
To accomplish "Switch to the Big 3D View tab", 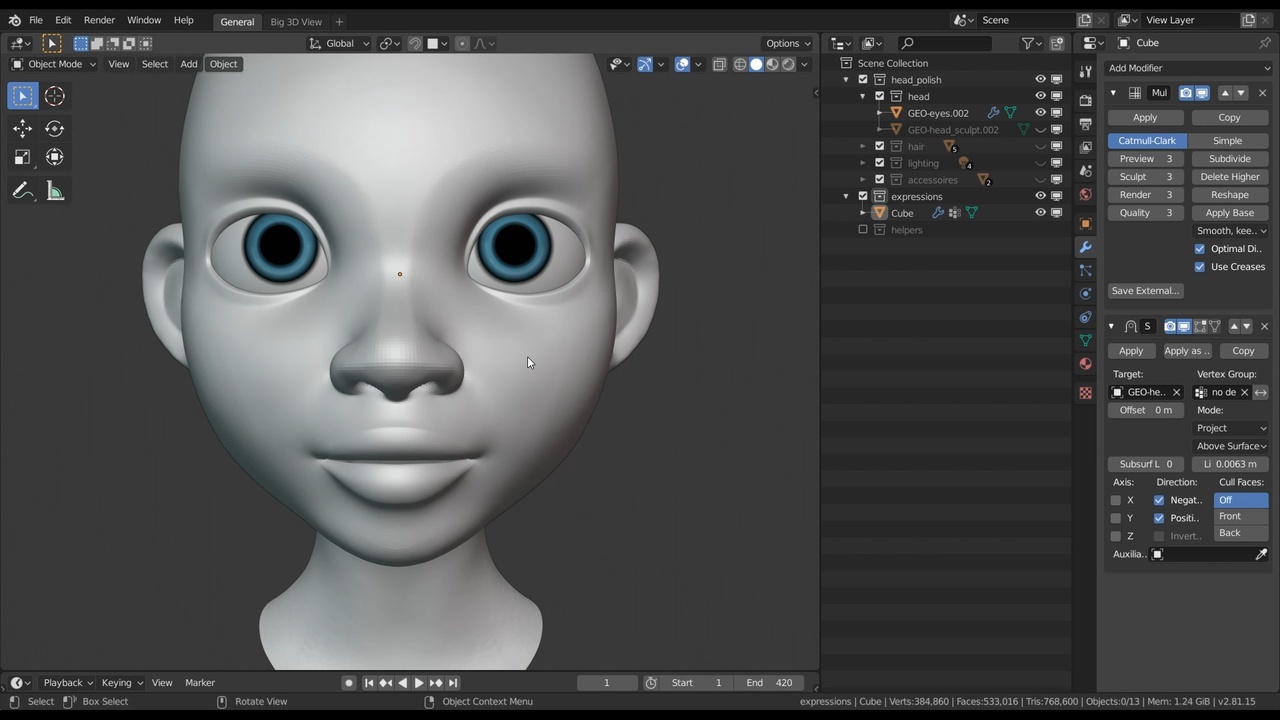I will click(296, 22).
